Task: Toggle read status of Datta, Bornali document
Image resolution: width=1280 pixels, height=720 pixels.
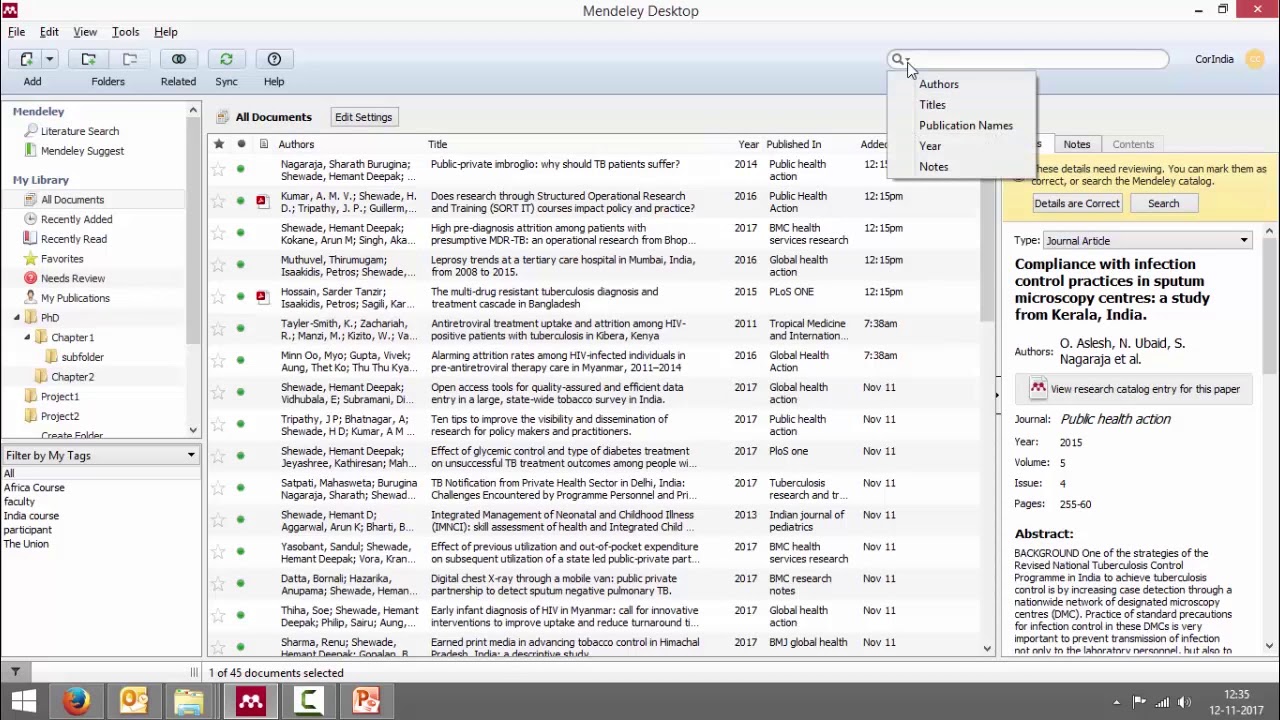Action: pos(241,584)
